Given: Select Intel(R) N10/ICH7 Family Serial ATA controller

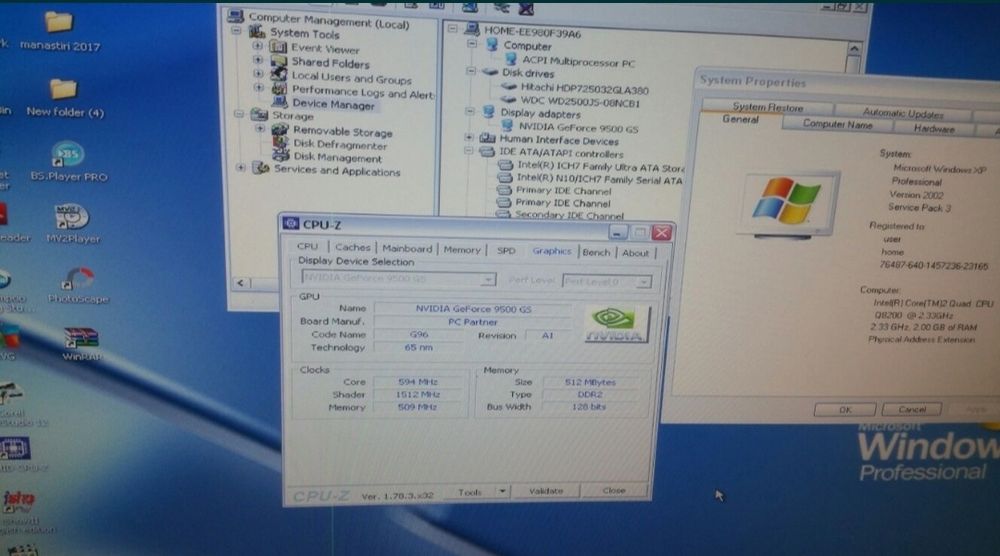Looking at the screenshot, I should (x=599, y=179).
